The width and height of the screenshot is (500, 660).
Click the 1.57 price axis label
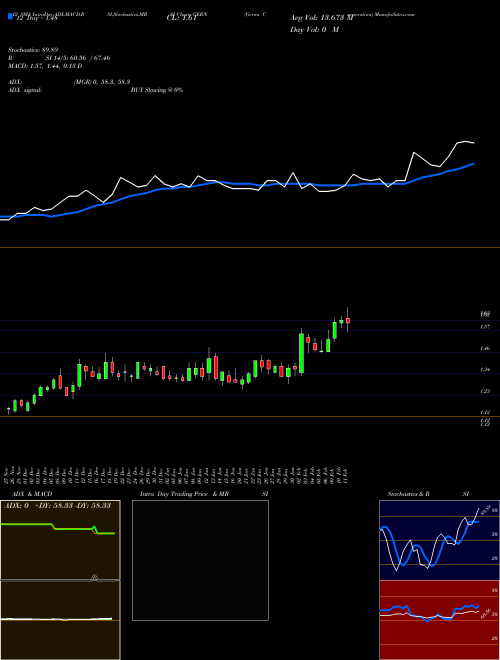coord(485,327)
